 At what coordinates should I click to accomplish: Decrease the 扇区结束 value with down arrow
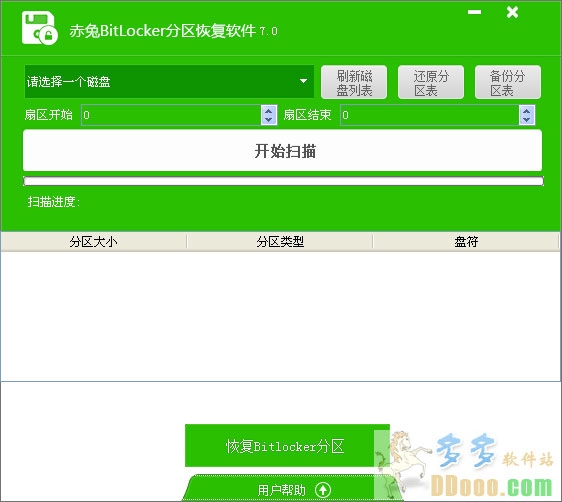[x=527, y=120]
